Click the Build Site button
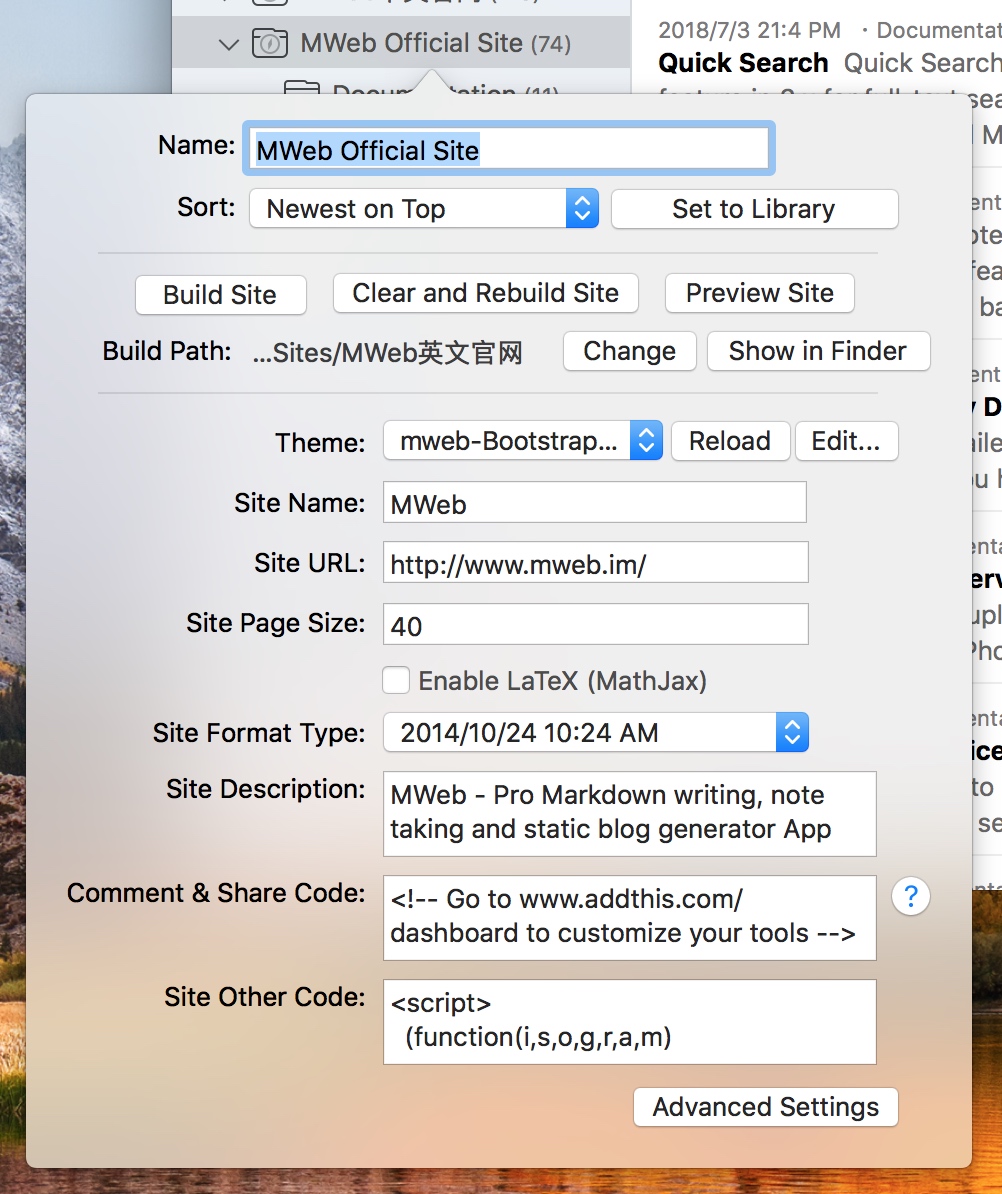The height and width of the screenshot is (1194, 1002). pos(220,295)
